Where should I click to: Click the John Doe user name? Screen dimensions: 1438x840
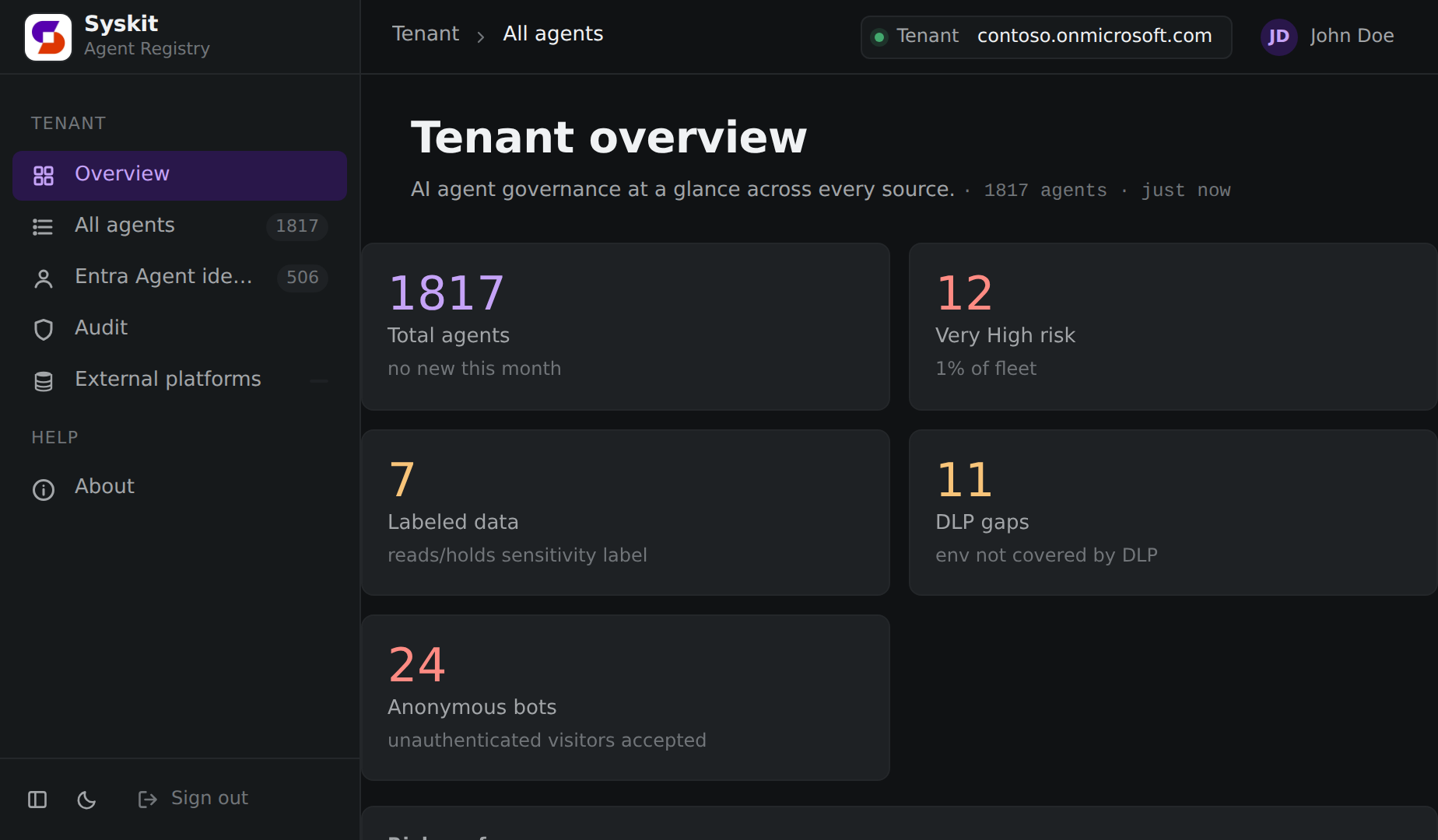pos(1352,36)
